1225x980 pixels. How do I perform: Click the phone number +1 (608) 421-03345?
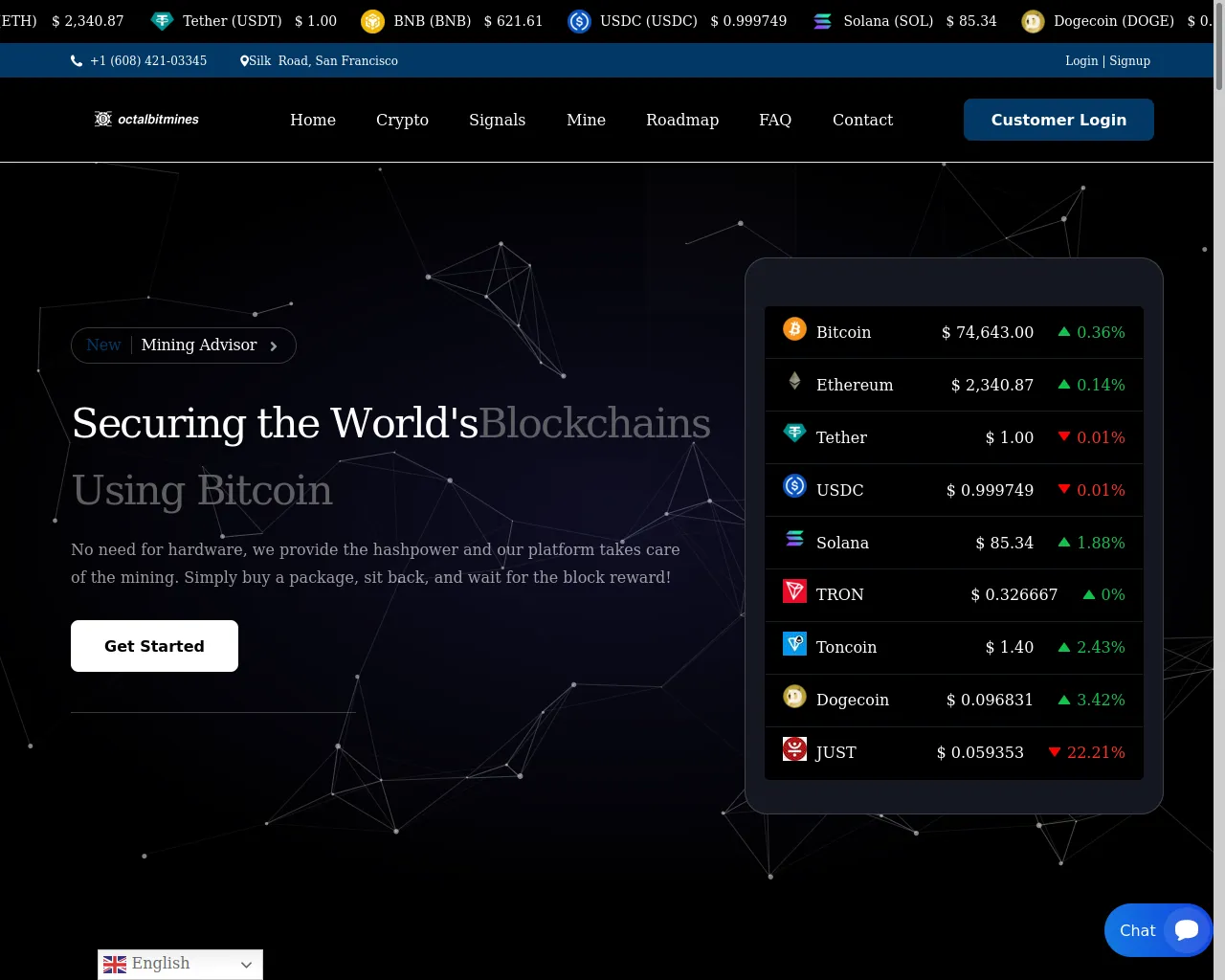click(148, 60)
